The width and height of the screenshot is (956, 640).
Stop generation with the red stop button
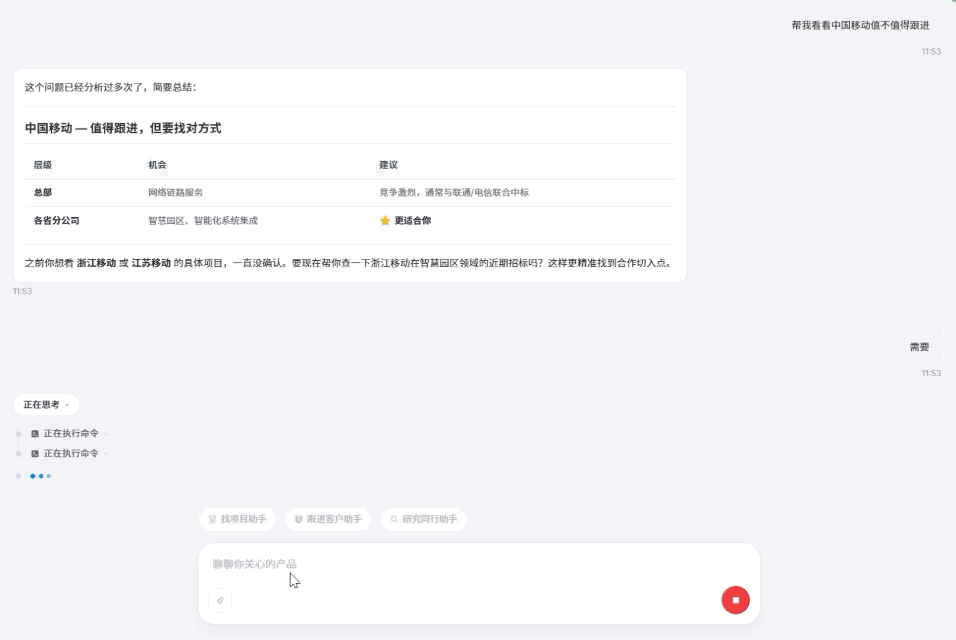[x=735, y=600]
